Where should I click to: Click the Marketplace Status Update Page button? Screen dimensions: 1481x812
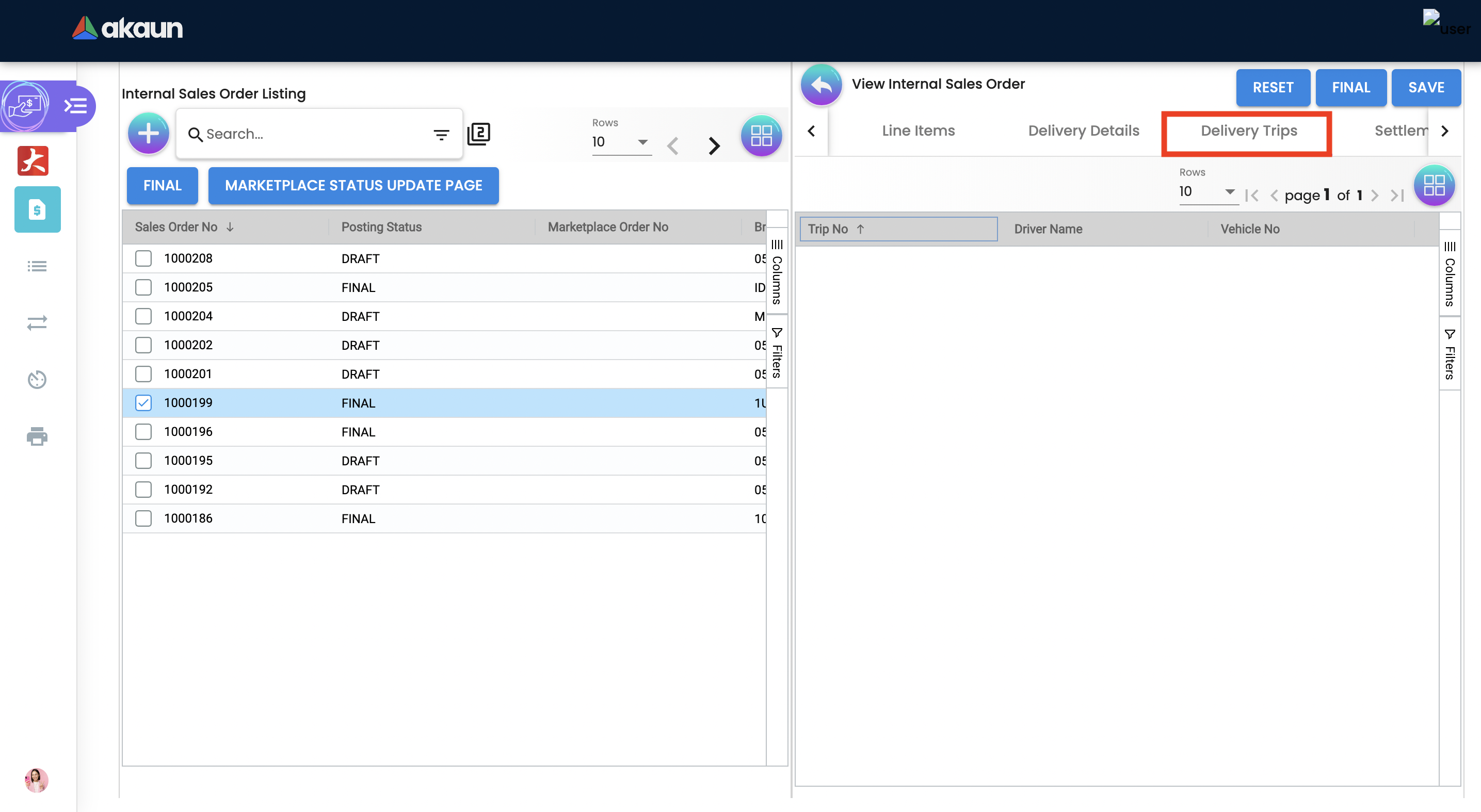pos(353,186)
